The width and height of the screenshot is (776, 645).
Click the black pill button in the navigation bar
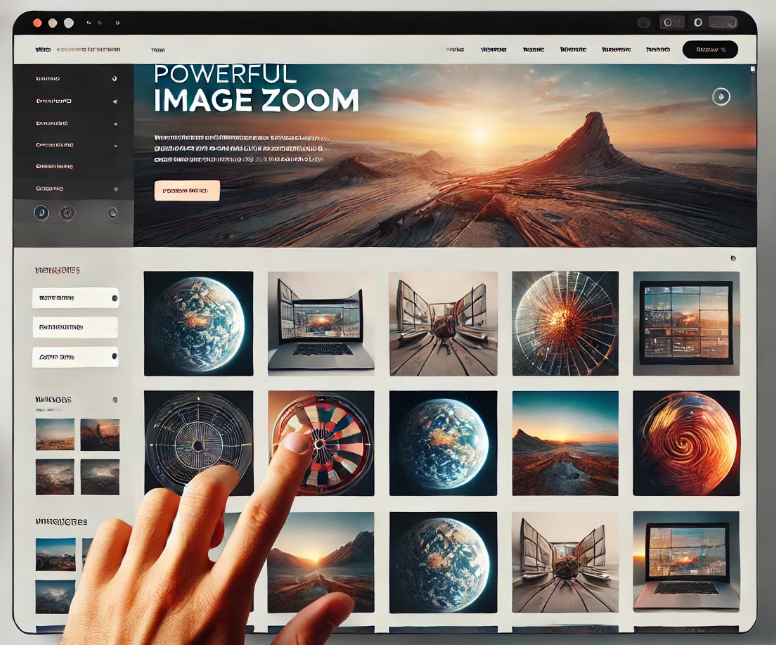(710, 50)
